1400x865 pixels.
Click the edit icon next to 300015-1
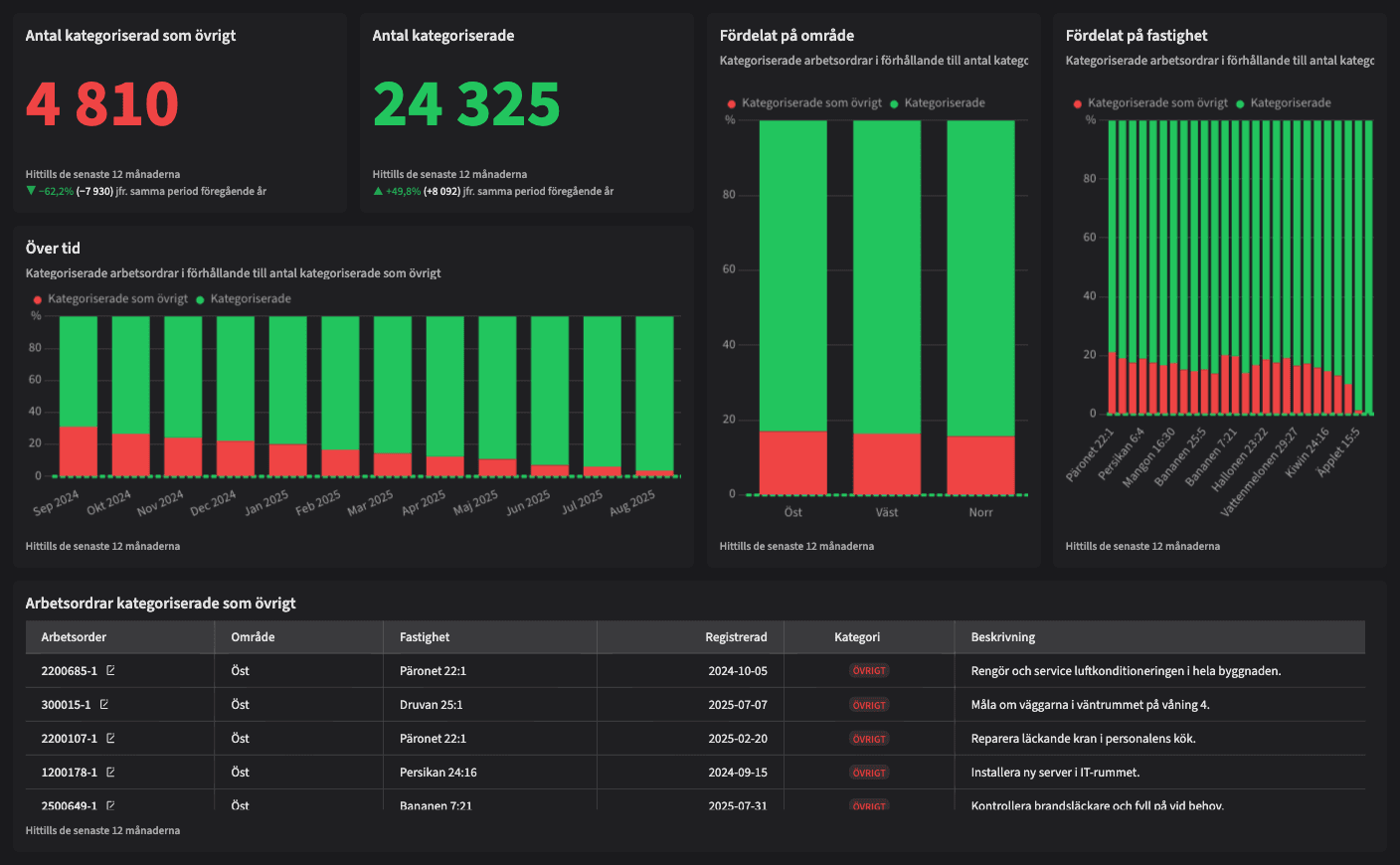pyautogui.click(x=105, y=704)
